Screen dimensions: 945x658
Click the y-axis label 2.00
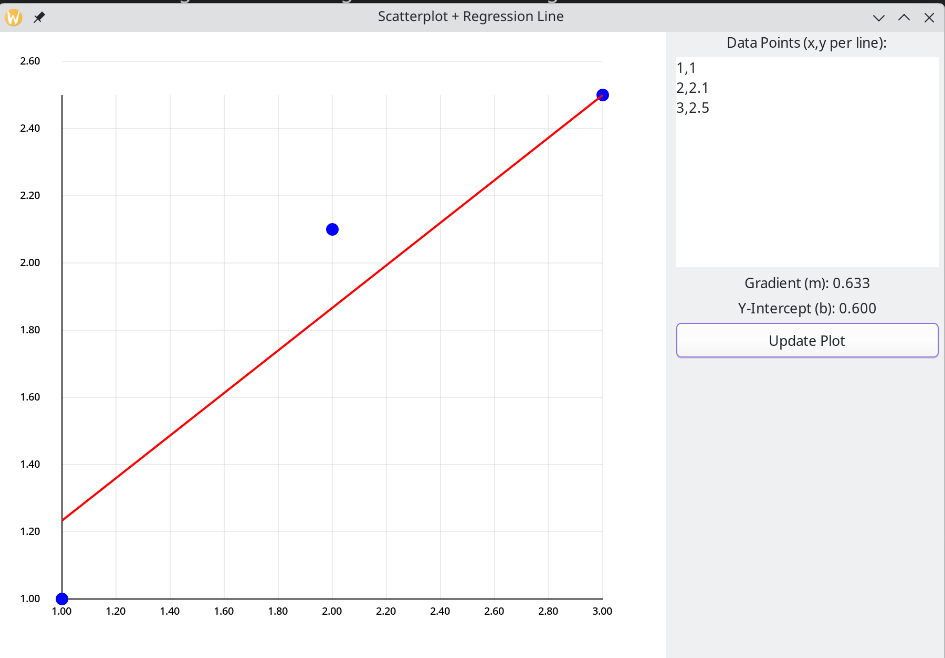(x=30, y=263)
